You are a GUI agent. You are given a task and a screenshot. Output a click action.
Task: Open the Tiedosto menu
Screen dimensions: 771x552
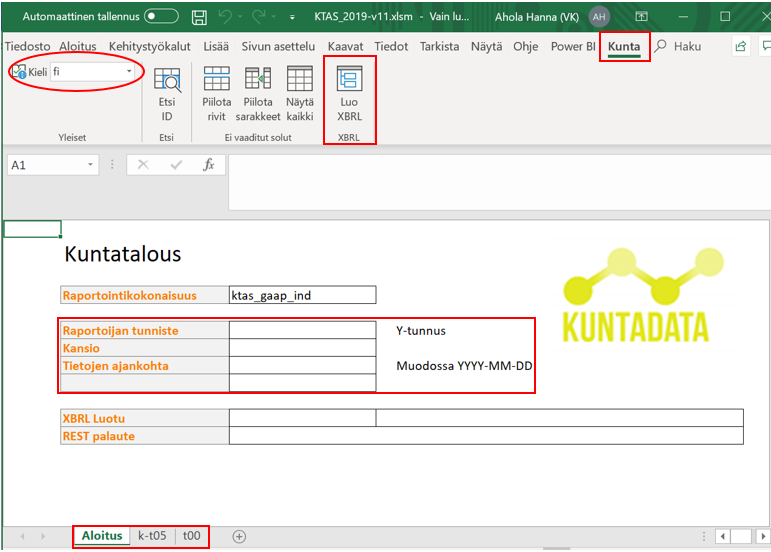point(27,46)
